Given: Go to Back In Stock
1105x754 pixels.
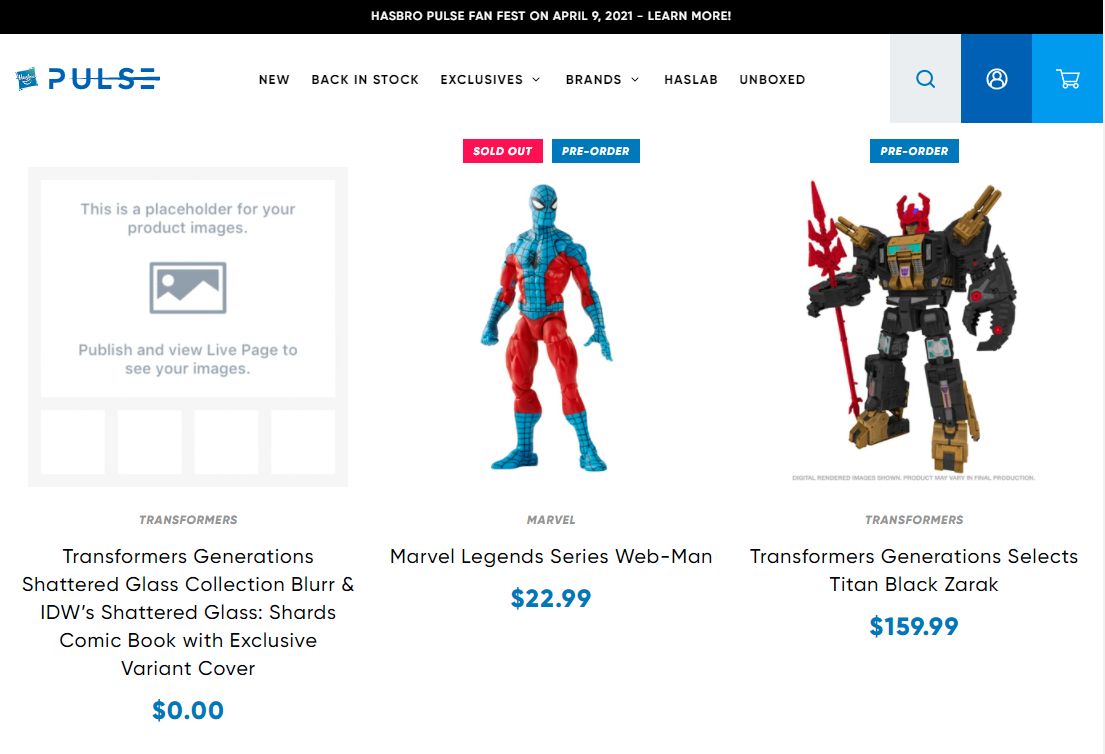Looking at the screenshot, I should pos(365,80).
